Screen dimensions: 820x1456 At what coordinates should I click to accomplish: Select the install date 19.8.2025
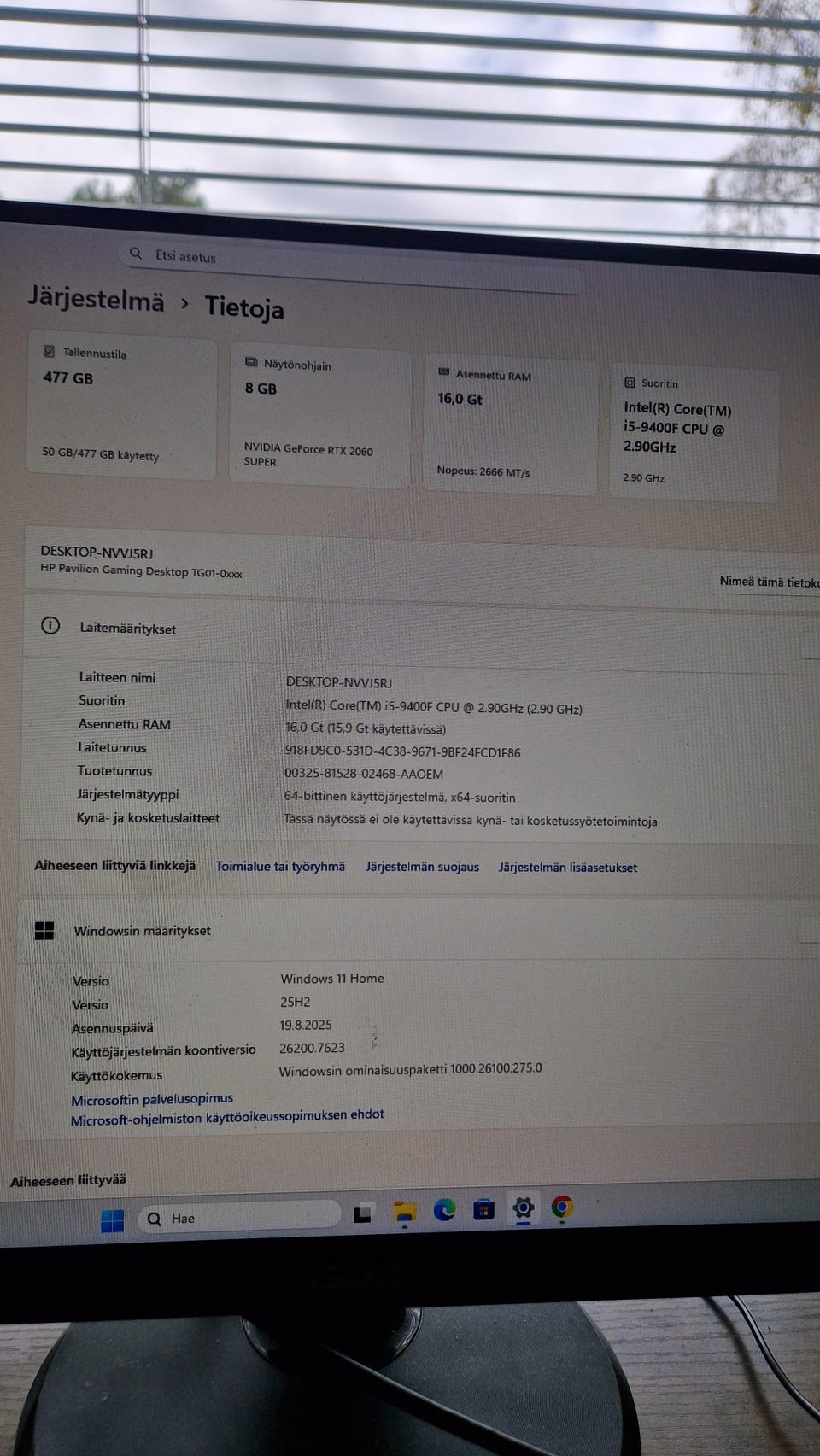point(306,1025)
